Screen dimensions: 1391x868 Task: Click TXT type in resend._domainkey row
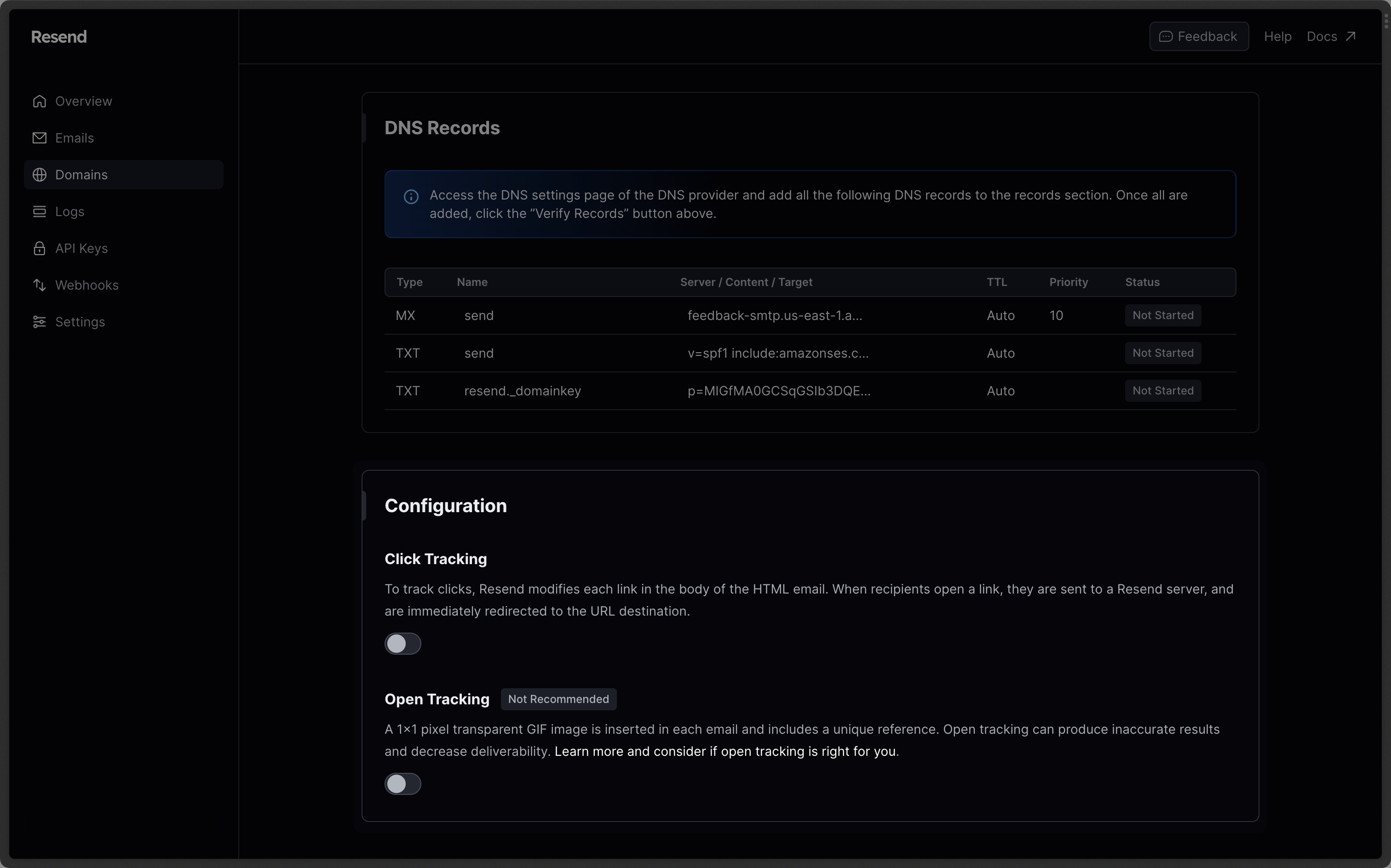point(407,390)
